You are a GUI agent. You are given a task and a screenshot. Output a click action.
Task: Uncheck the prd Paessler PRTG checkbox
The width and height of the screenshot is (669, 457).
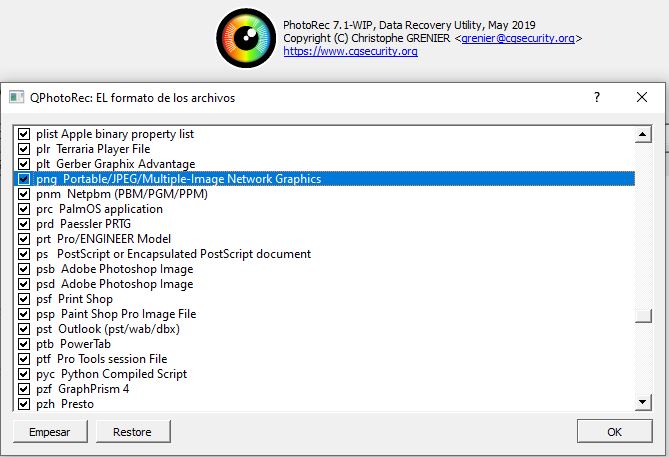[x=24, y=224]
